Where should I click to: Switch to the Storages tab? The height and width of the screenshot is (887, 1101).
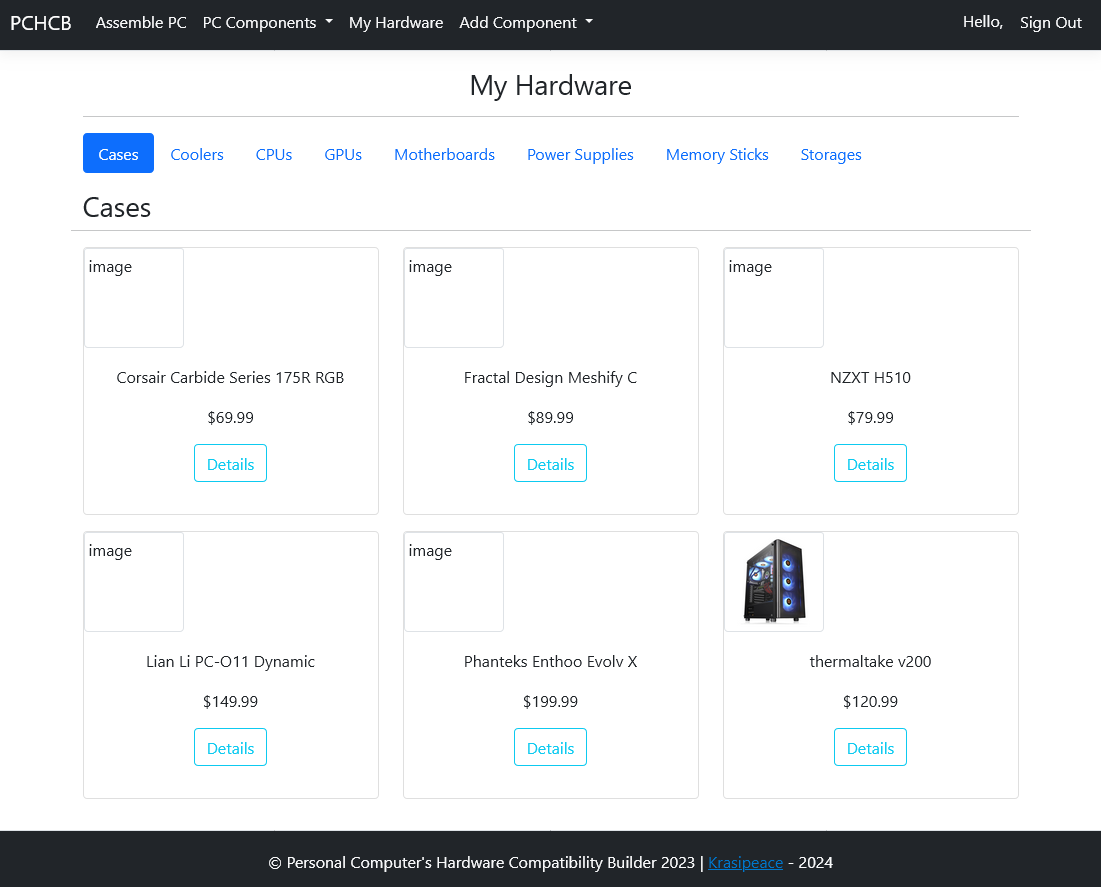(831, 155)
